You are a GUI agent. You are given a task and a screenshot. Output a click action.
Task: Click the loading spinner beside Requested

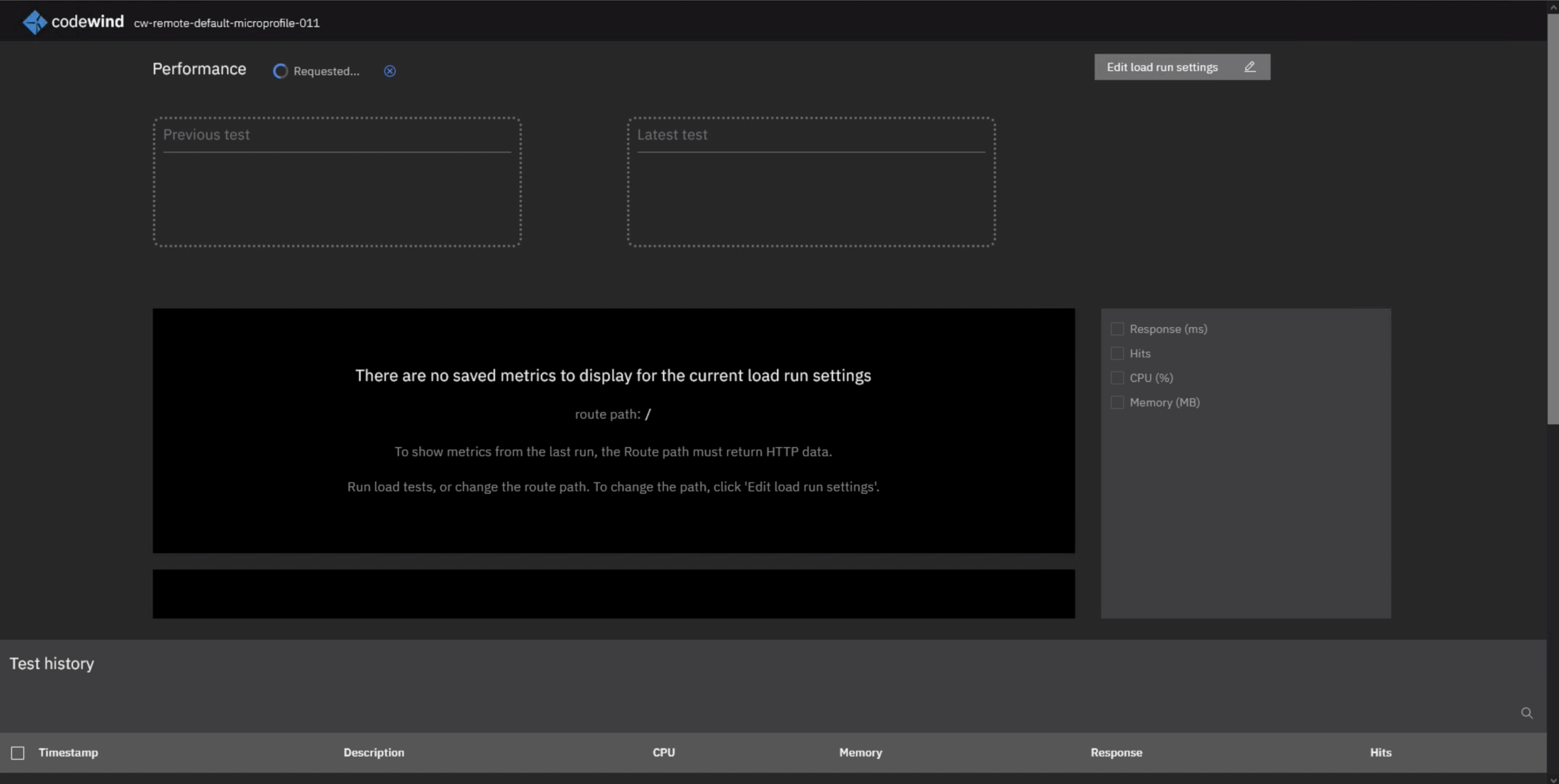coord(280,71)
